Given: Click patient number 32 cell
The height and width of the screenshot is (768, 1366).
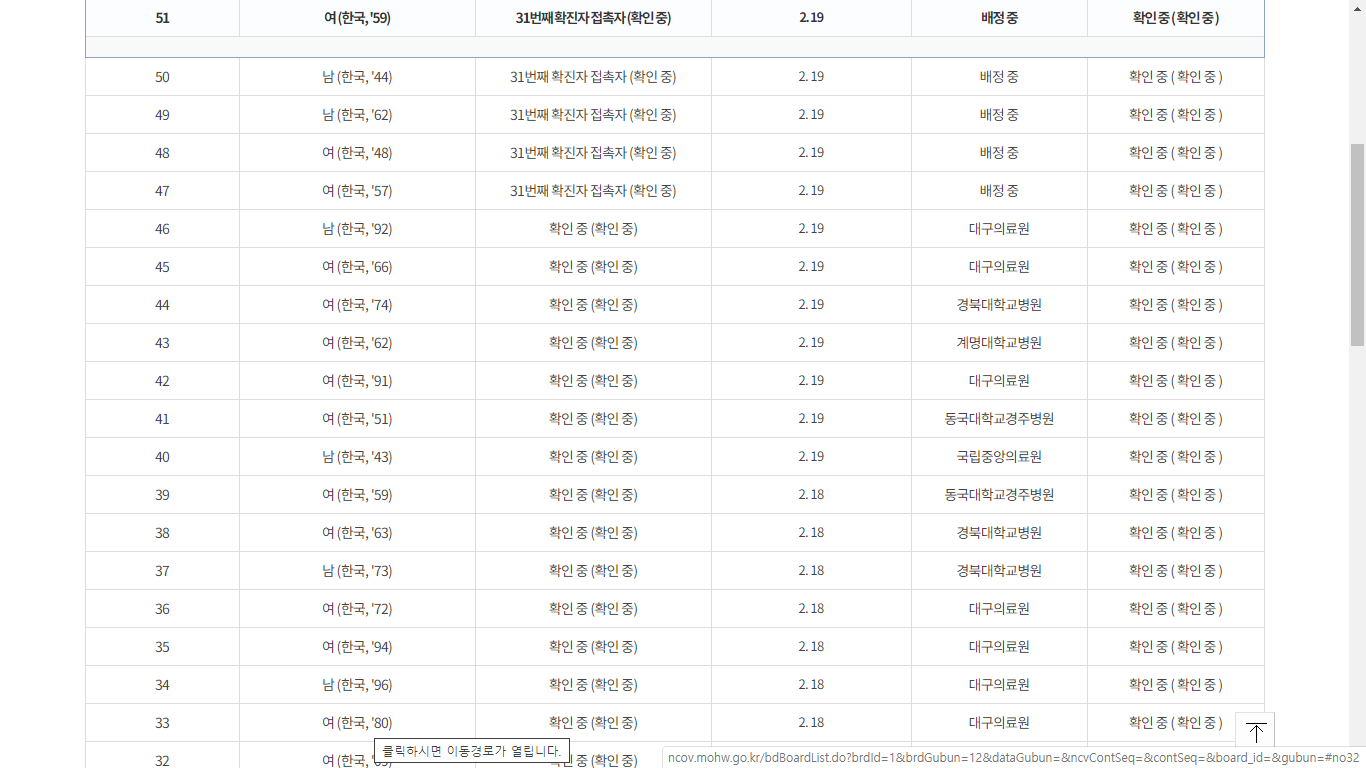Looking at the screenshot, I should [162, 760].
